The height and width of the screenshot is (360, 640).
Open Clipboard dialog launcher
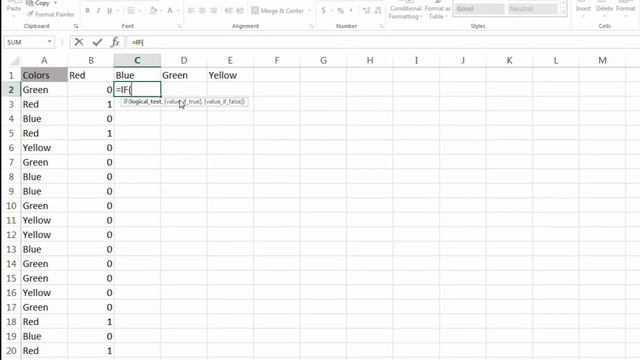pyautogui.click(x=76, y=26)
